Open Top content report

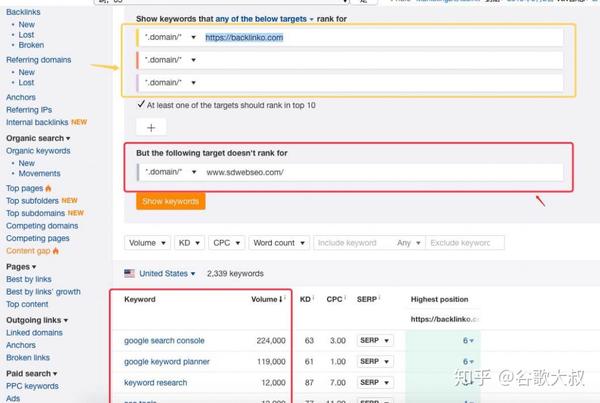[27, 304]
